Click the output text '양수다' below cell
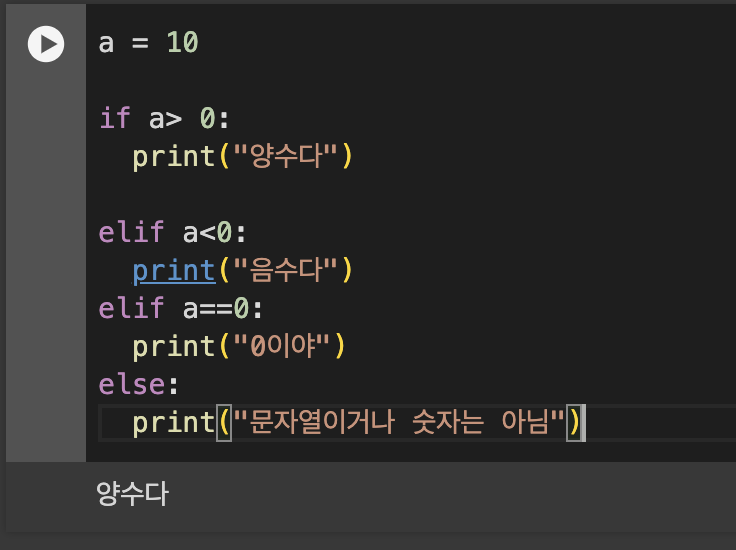Image resolution: width=736 pixels, height=550 pixels. [x=132, y=494]
